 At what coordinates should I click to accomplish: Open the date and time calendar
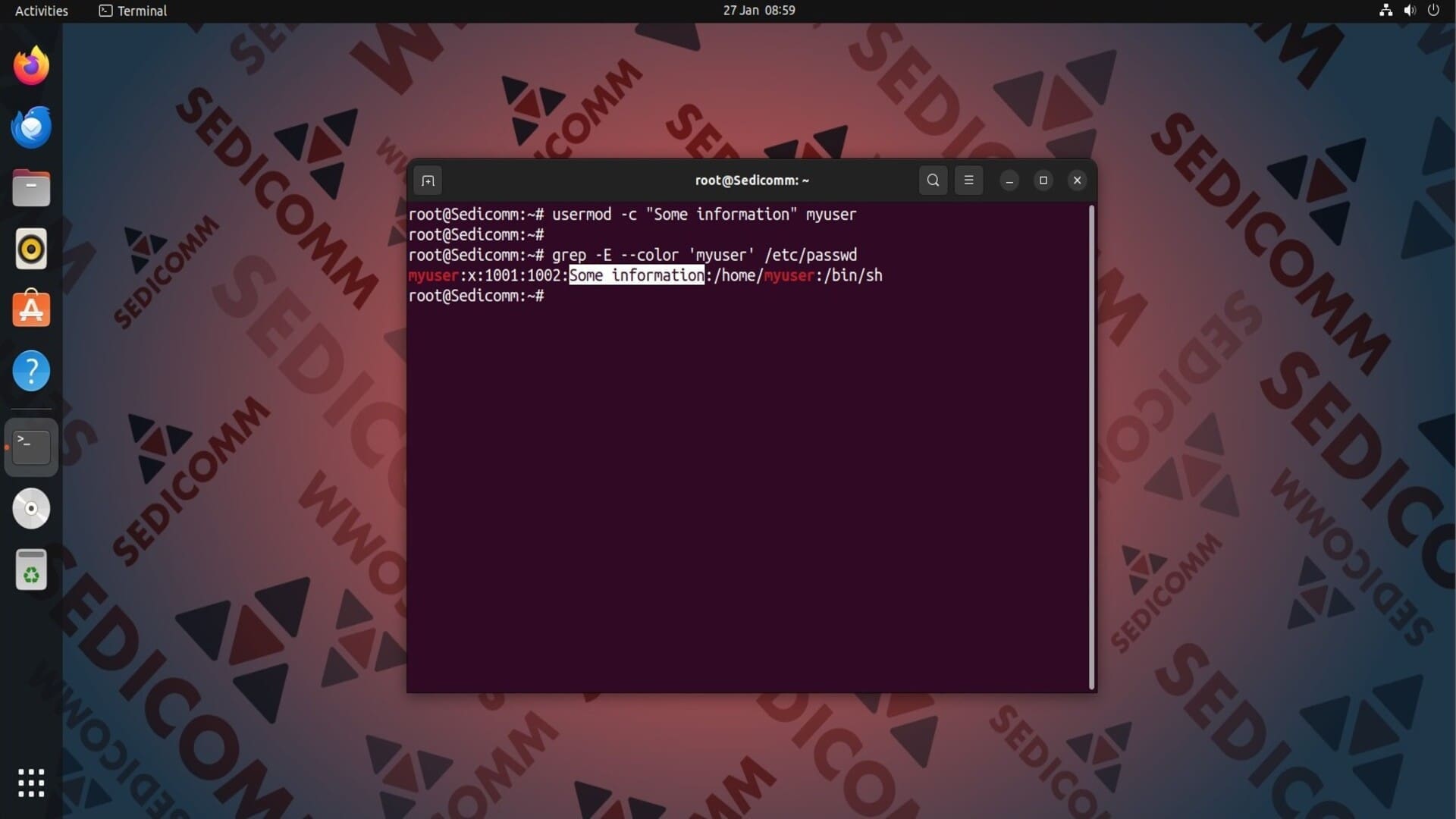[758, 11]
